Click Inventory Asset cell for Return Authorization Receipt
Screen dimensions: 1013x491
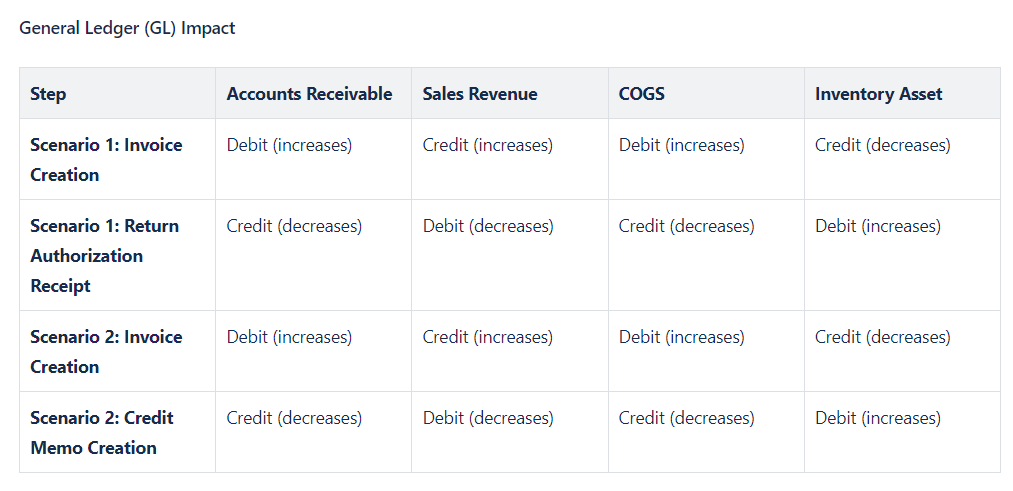(877, 226)
